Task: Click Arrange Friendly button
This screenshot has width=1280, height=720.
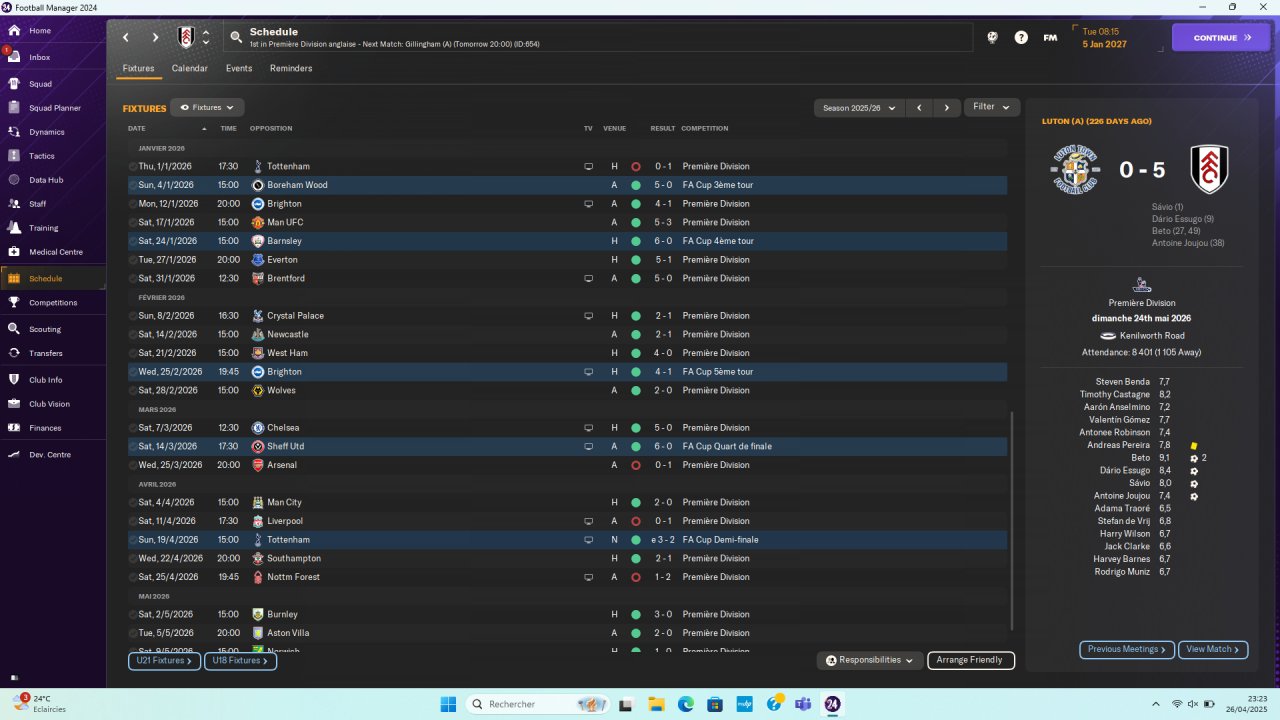Action: (x=971, y=660)
